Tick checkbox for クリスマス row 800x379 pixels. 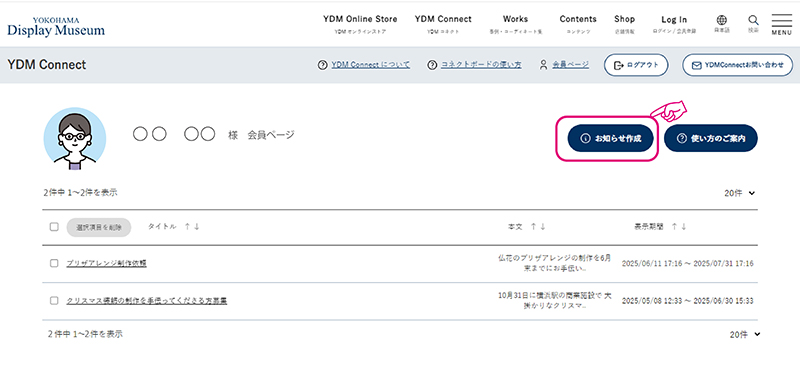[x=54, y=300]
